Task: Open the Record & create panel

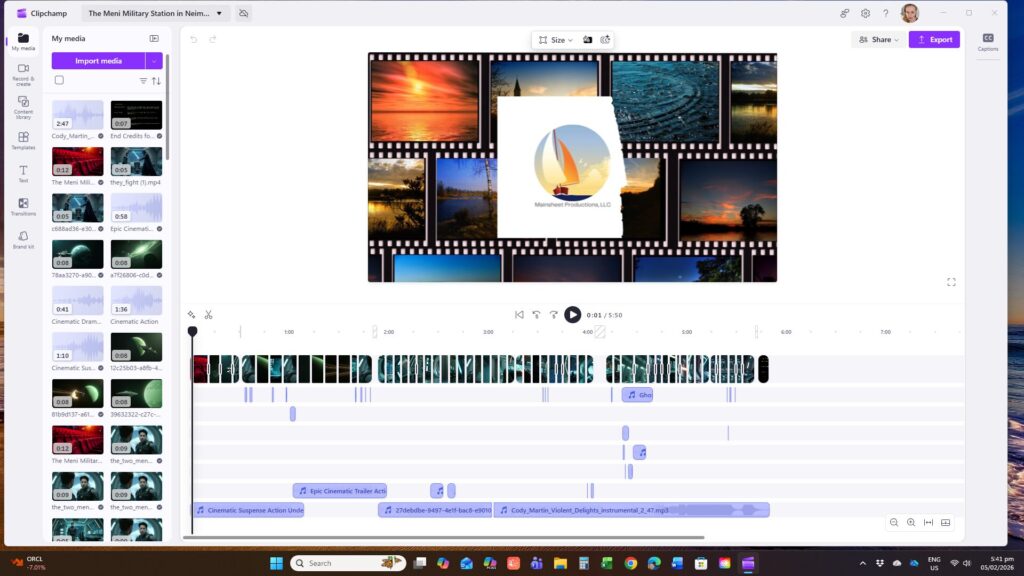Action: click(x=23, y=73)
